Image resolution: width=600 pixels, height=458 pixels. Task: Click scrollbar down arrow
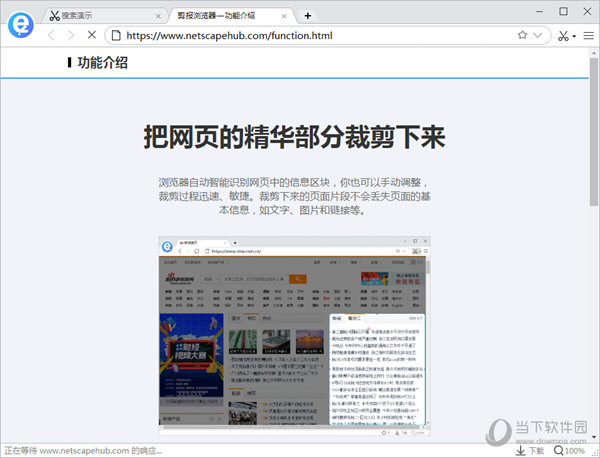(x=594, y=437)
